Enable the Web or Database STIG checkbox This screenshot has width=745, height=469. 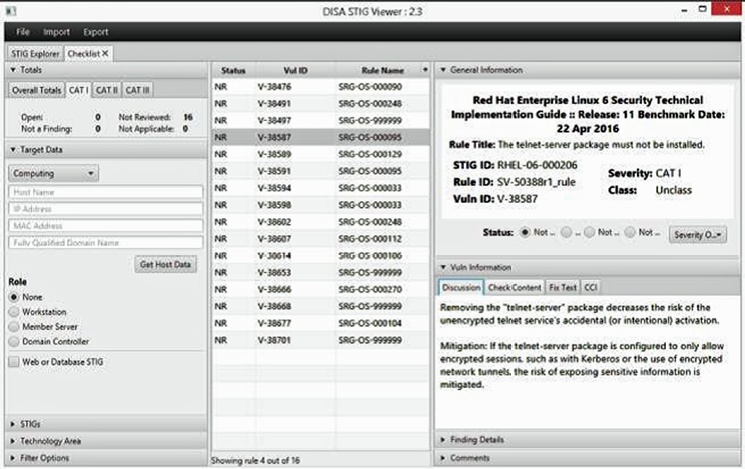point(14,362)
